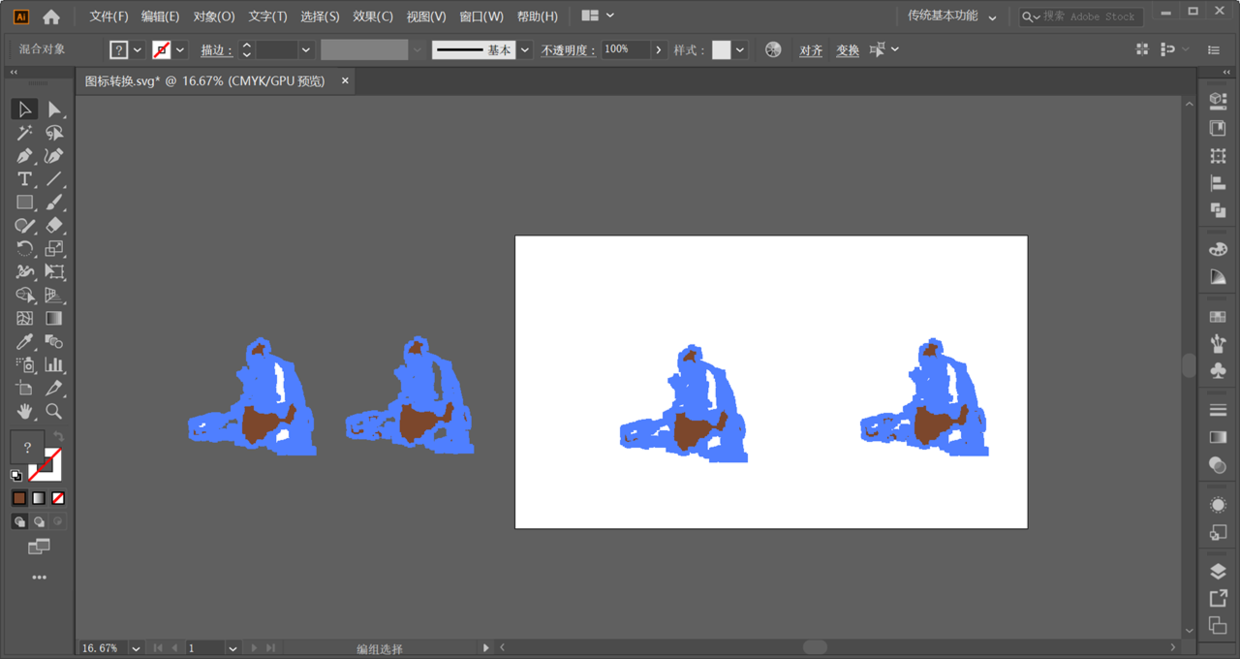The width and height of the screenshot is (1240, 659).
Task: Select the Perspective Grid tool
Action: [54, 295]
